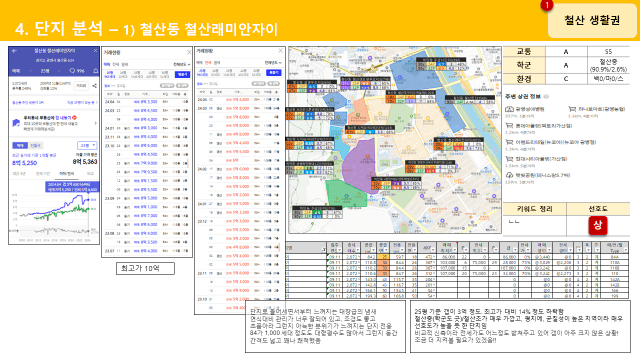Click the back arrow in the blue apartment header
This screenshot has height=360, width=640.
[14, 51]
